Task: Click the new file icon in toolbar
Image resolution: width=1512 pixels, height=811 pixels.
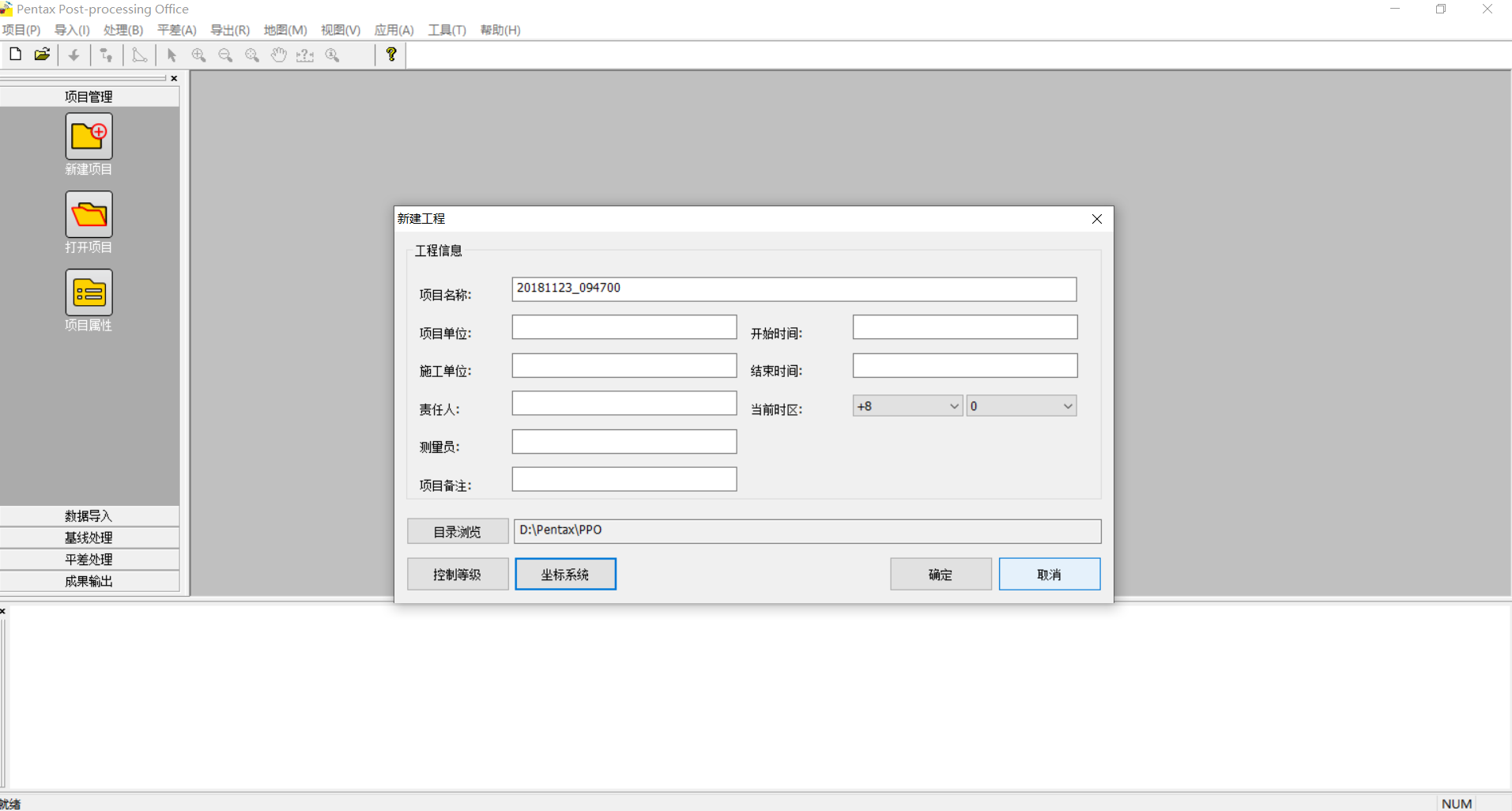Action: pyautogui.click(x=15, y=55)
